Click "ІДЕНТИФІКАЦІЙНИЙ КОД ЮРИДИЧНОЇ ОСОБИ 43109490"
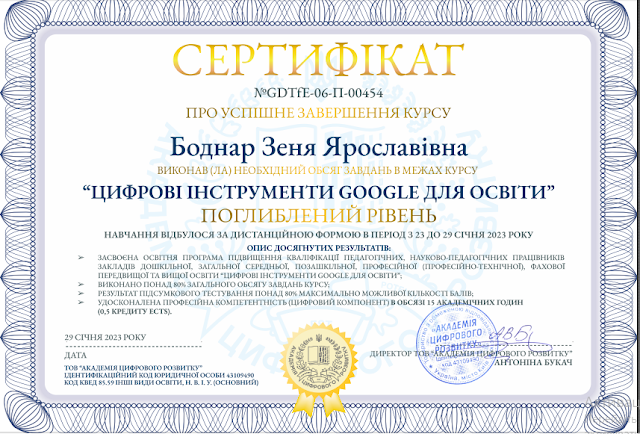 pyautogui.click(x=160, y=374)
